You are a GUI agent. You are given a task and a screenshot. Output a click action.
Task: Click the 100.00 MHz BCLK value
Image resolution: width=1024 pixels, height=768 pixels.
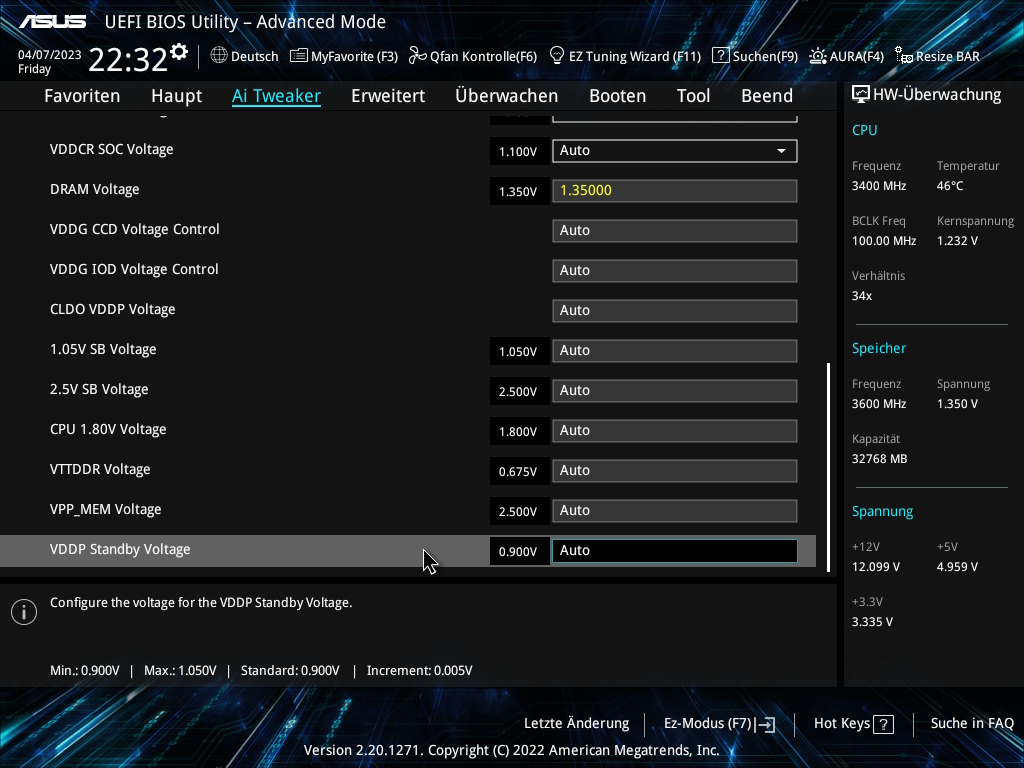[884, 241]
